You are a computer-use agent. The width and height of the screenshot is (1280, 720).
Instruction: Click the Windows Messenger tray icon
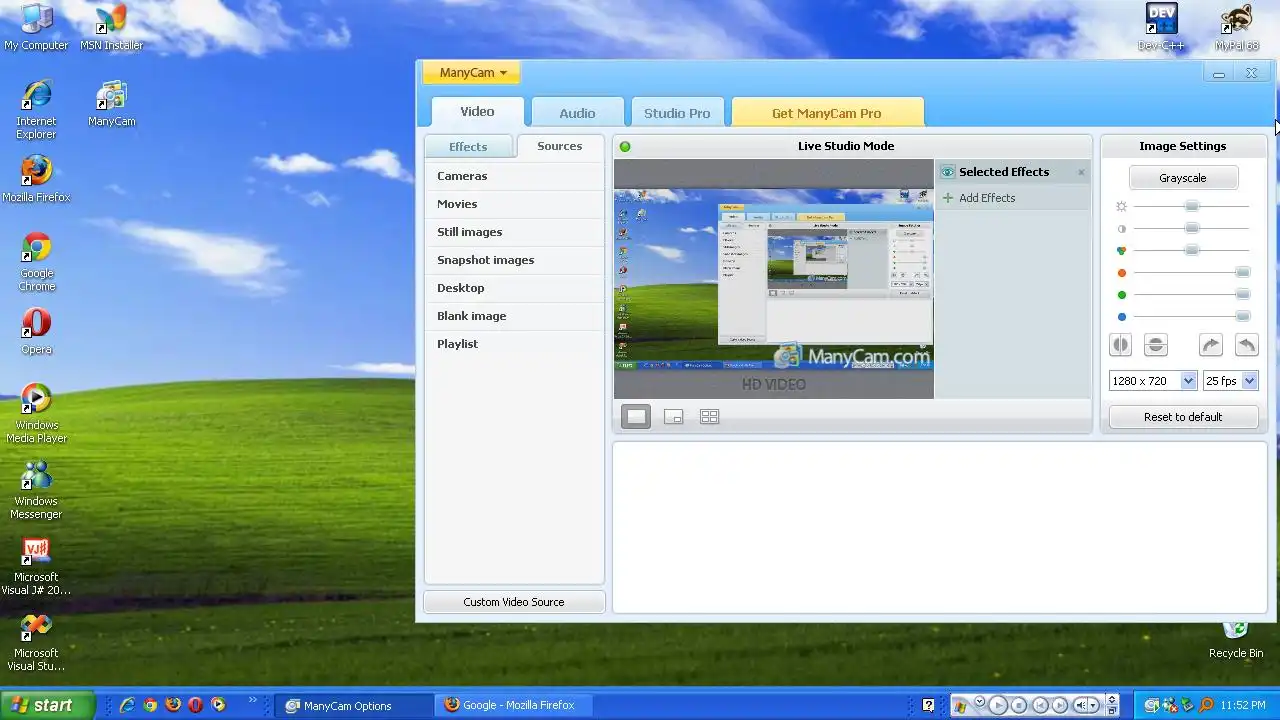pyautogui.click(x=1169, y=706)
